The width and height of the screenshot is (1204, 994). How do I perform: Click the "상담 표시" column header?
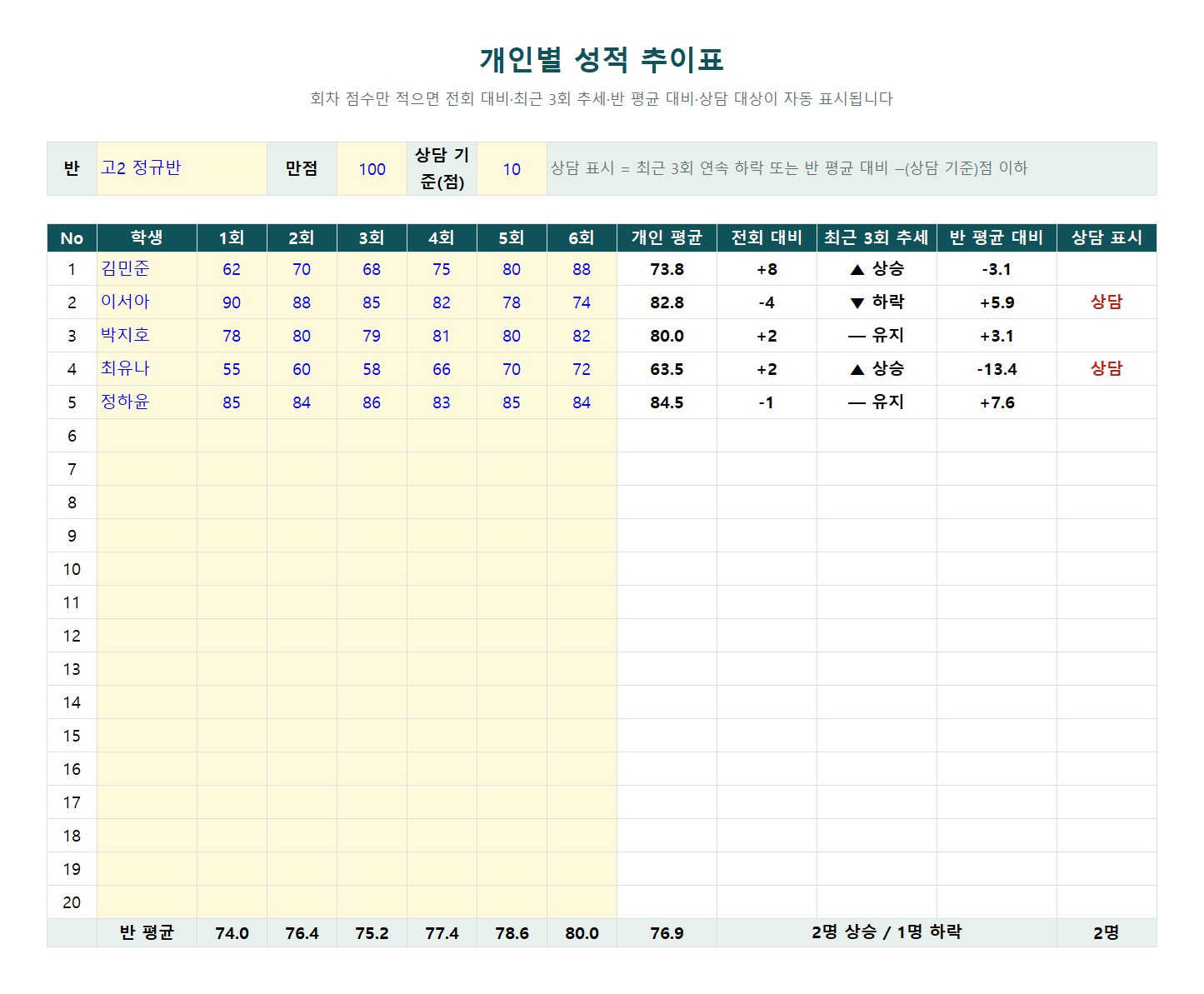coord(1107,238)
